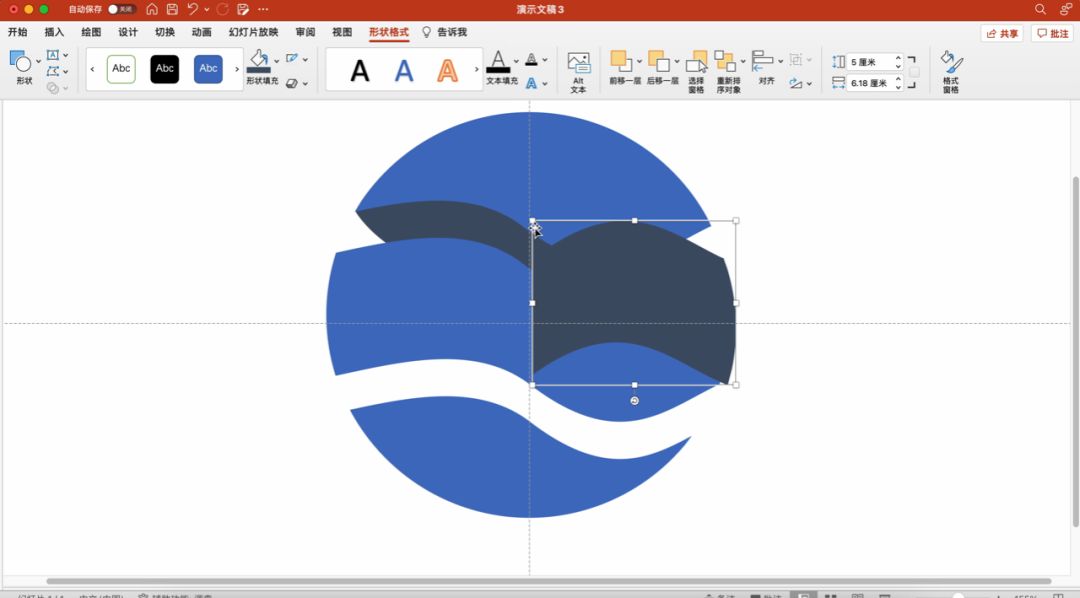
Task: Switch to the 切换 tab
Action: (165, 32)
